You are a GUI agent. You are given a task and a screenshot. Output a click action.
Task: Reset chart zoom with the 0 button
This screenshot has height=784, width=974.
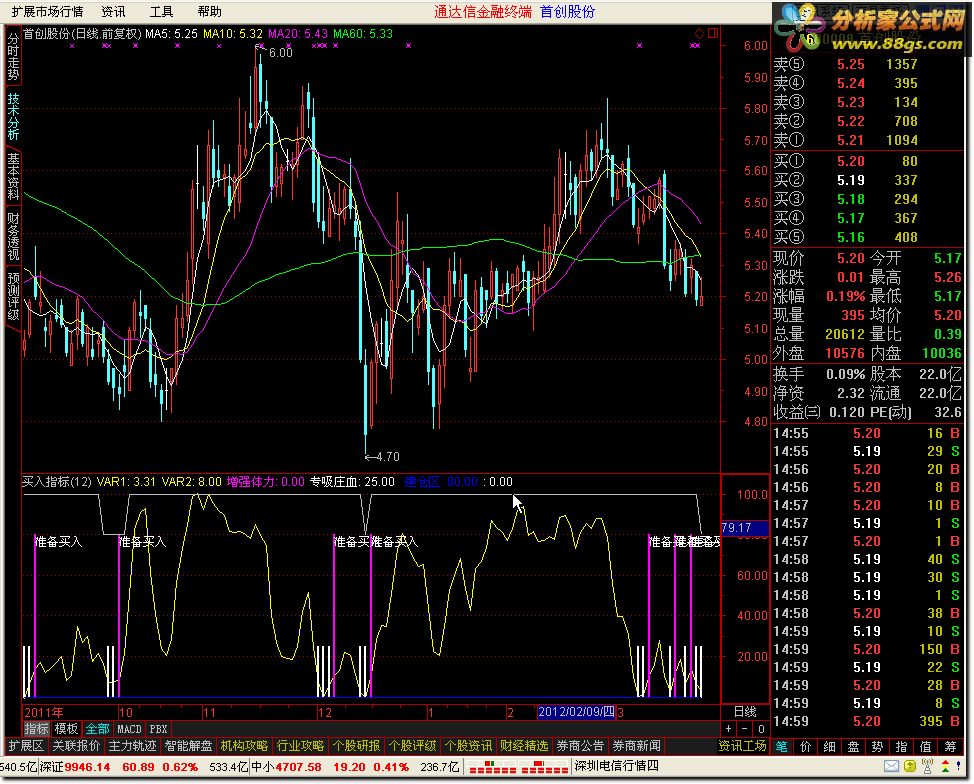[761, 729]
